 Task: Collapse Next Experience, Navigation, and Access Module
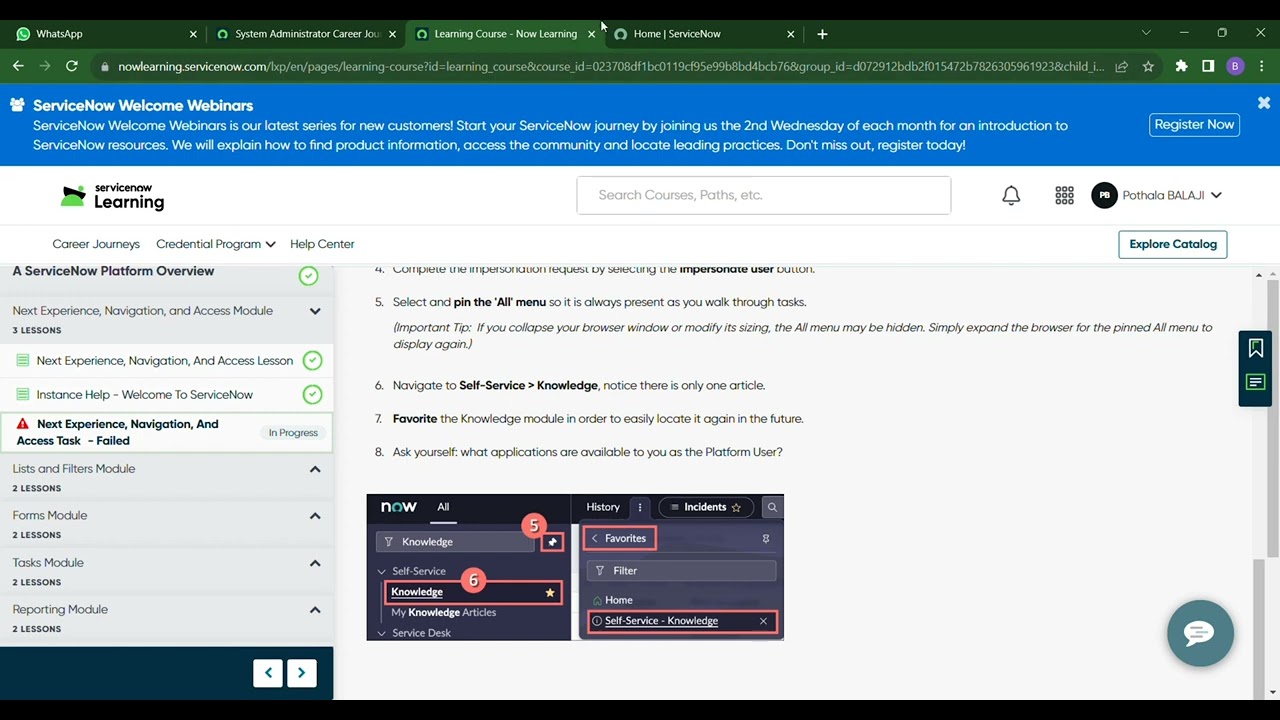coord(315,311)
